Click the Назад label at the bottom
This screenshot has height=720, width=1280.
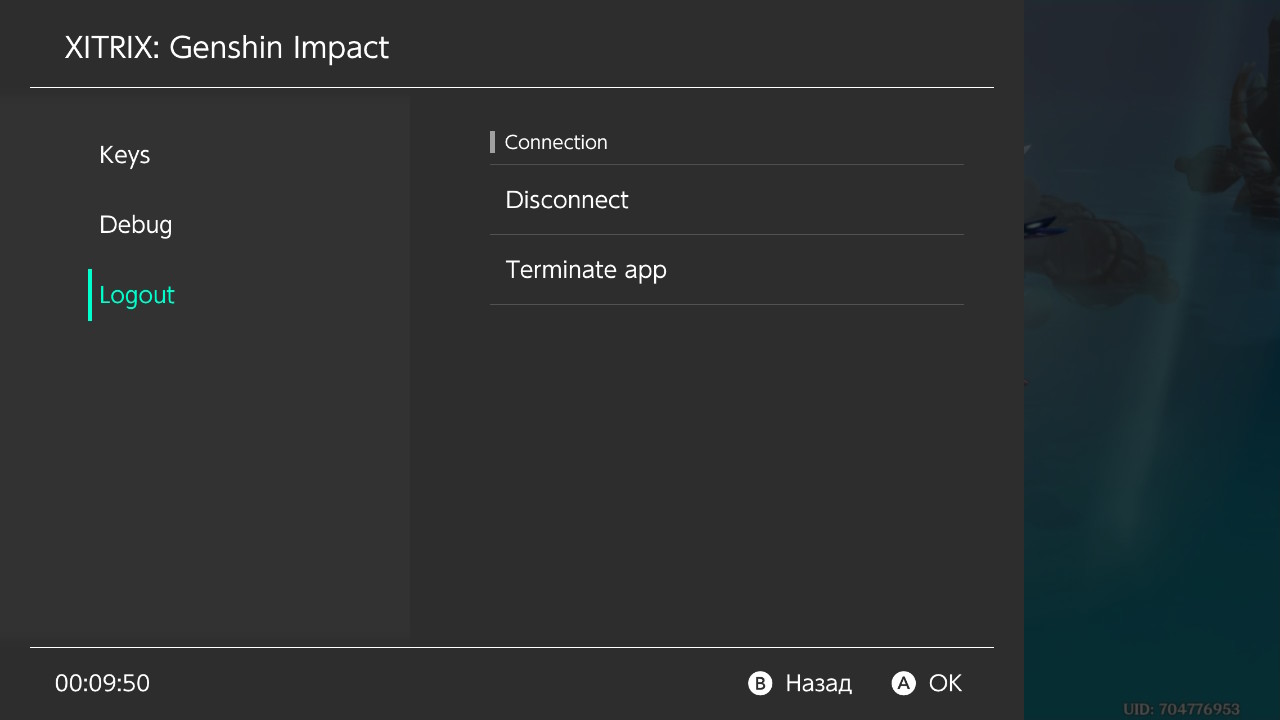coord(817,683)
